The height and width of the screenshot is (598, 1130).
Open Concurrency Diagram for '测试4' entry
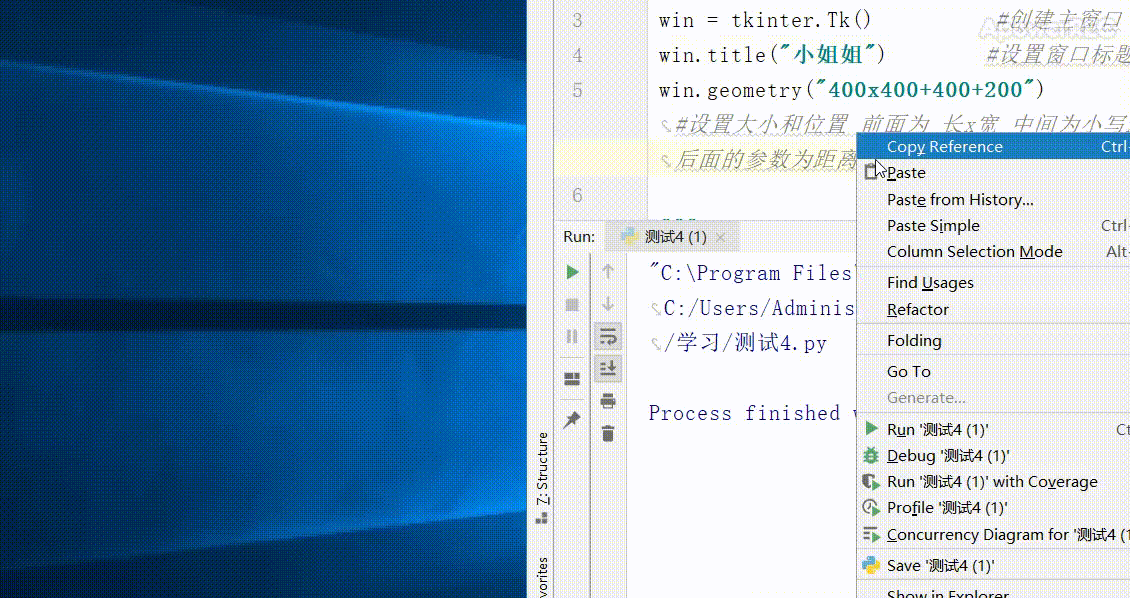[993, 535]
